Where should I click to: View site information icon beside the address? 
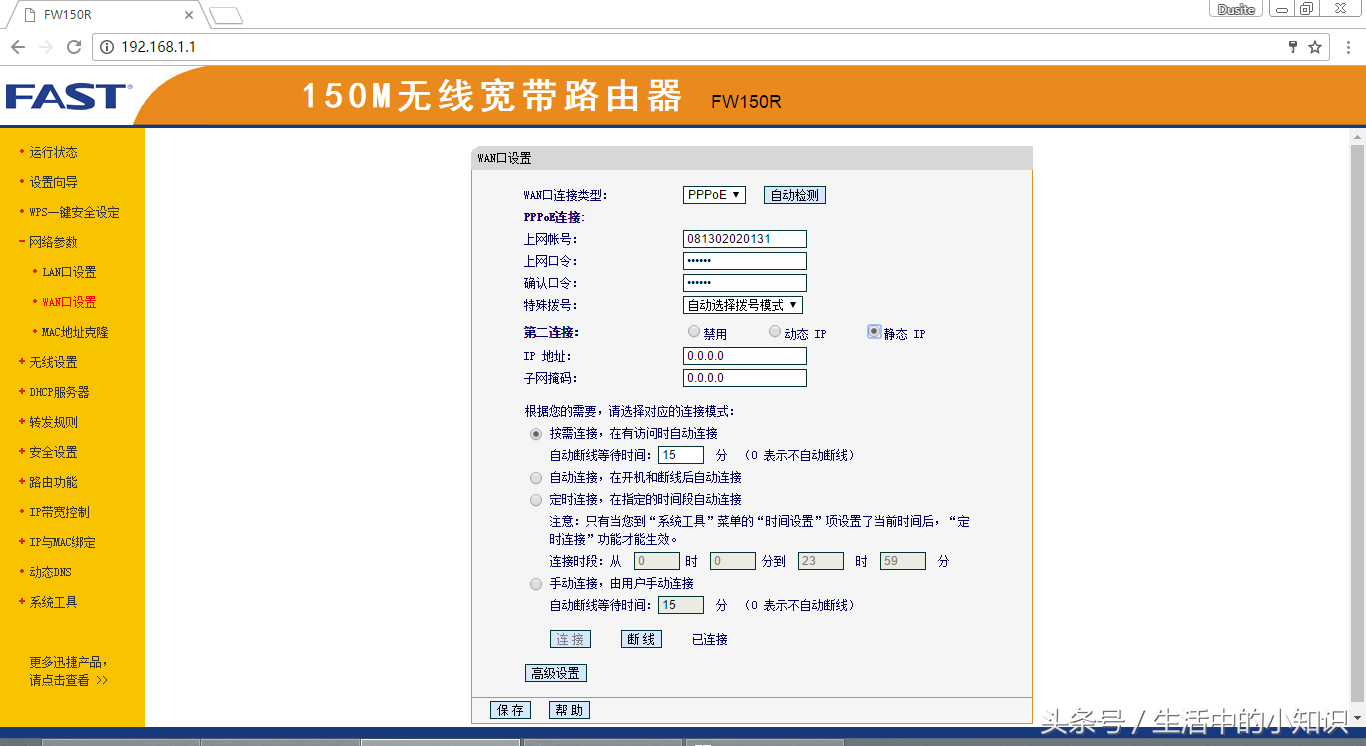click(108, 47)
